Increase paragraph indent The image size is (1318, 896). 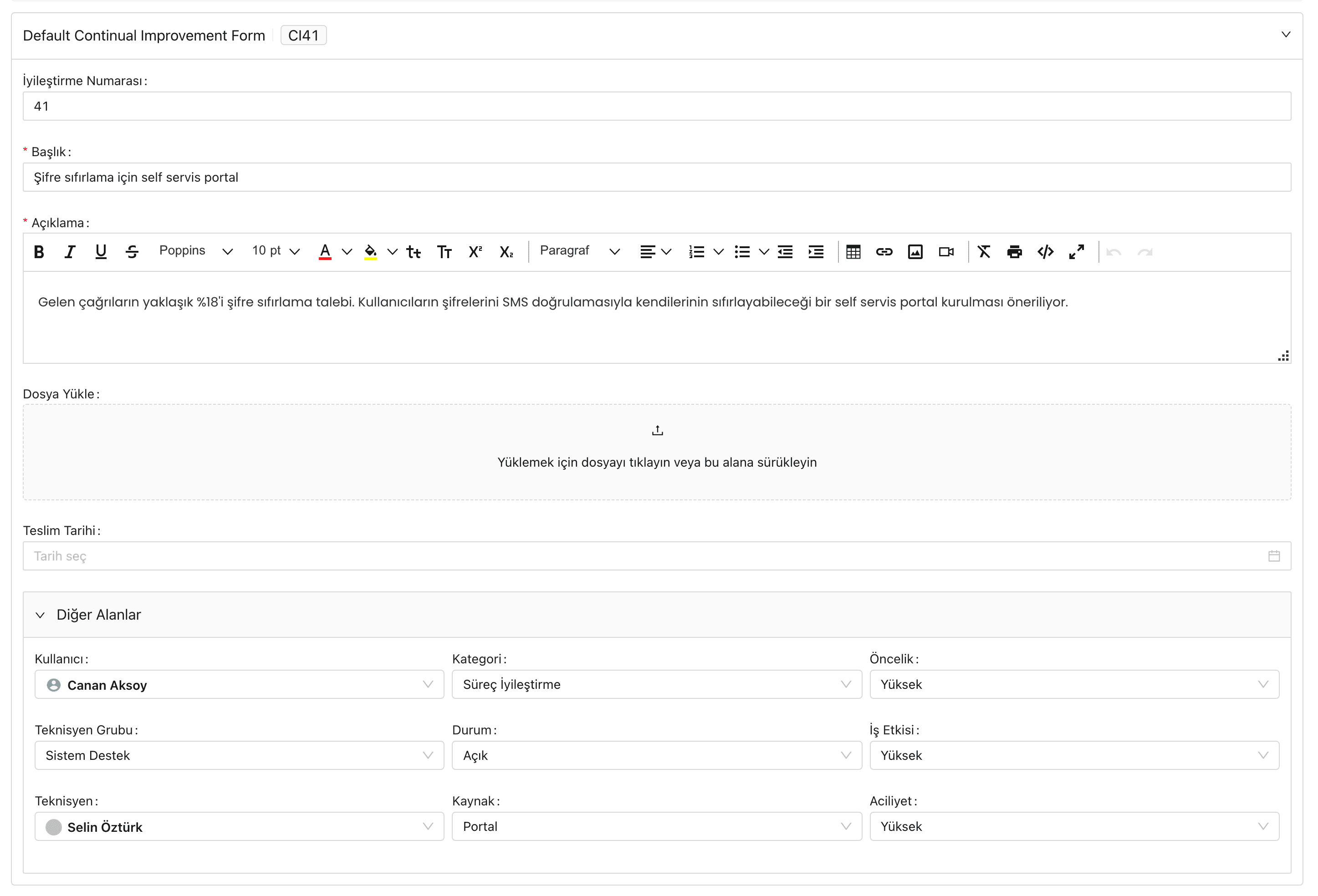pyautogui.click(x=816, y=252)
